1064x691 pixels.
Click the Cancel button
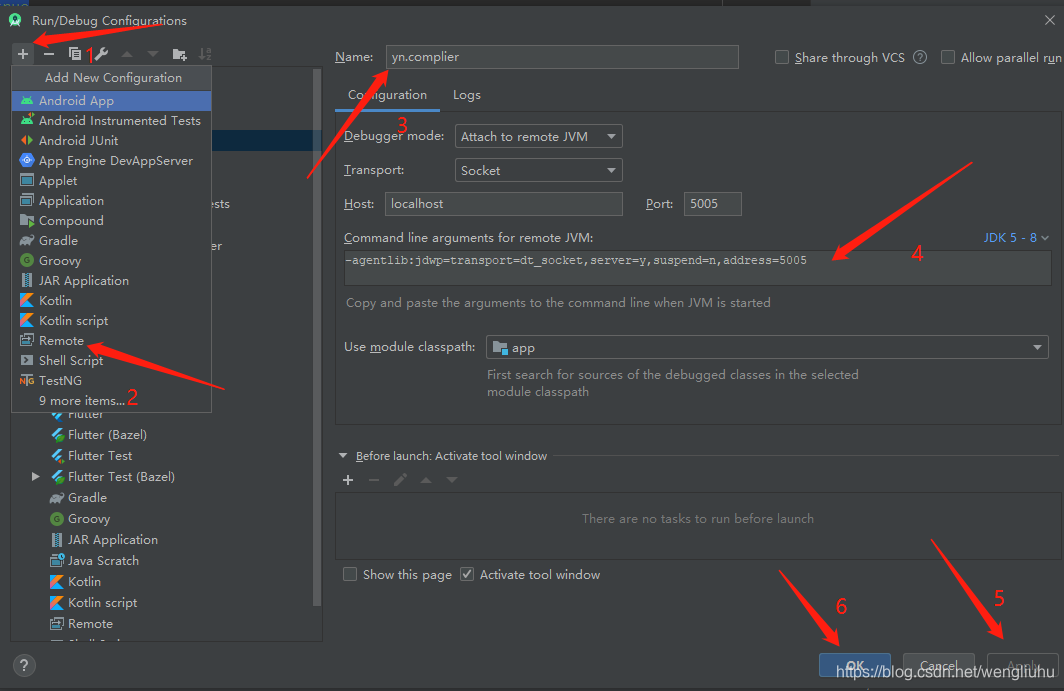pyautogui.click(x=938, y=665)
